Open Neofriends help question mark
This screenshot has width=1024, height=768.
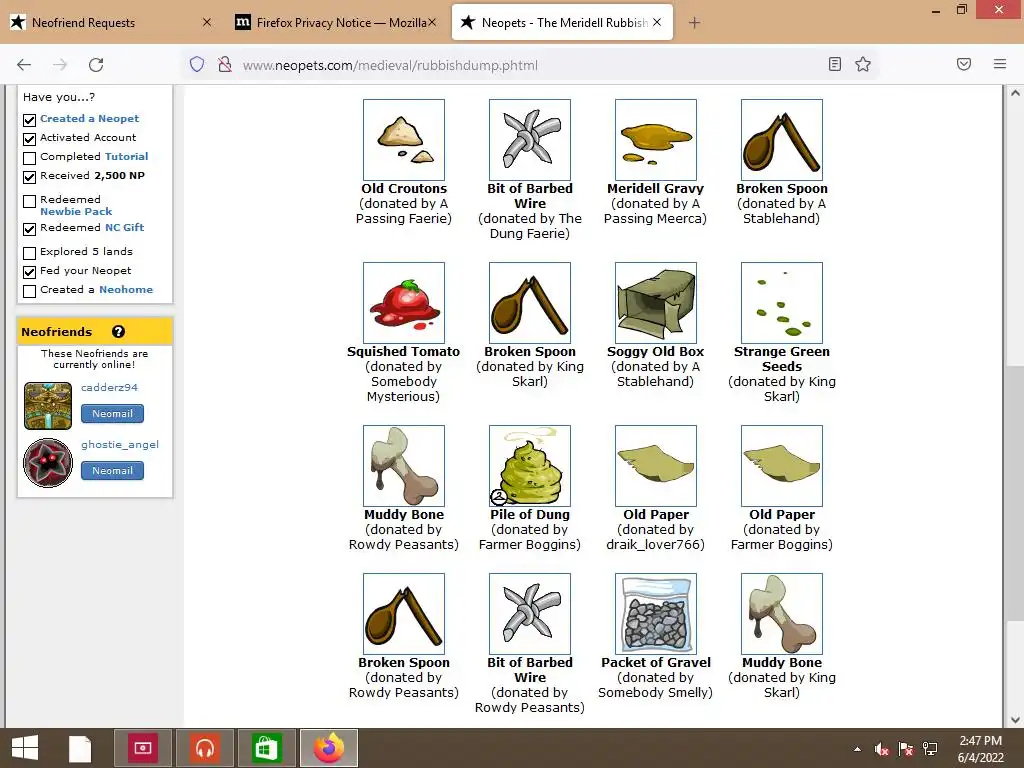pyautogui.click(x=118, y=332)
